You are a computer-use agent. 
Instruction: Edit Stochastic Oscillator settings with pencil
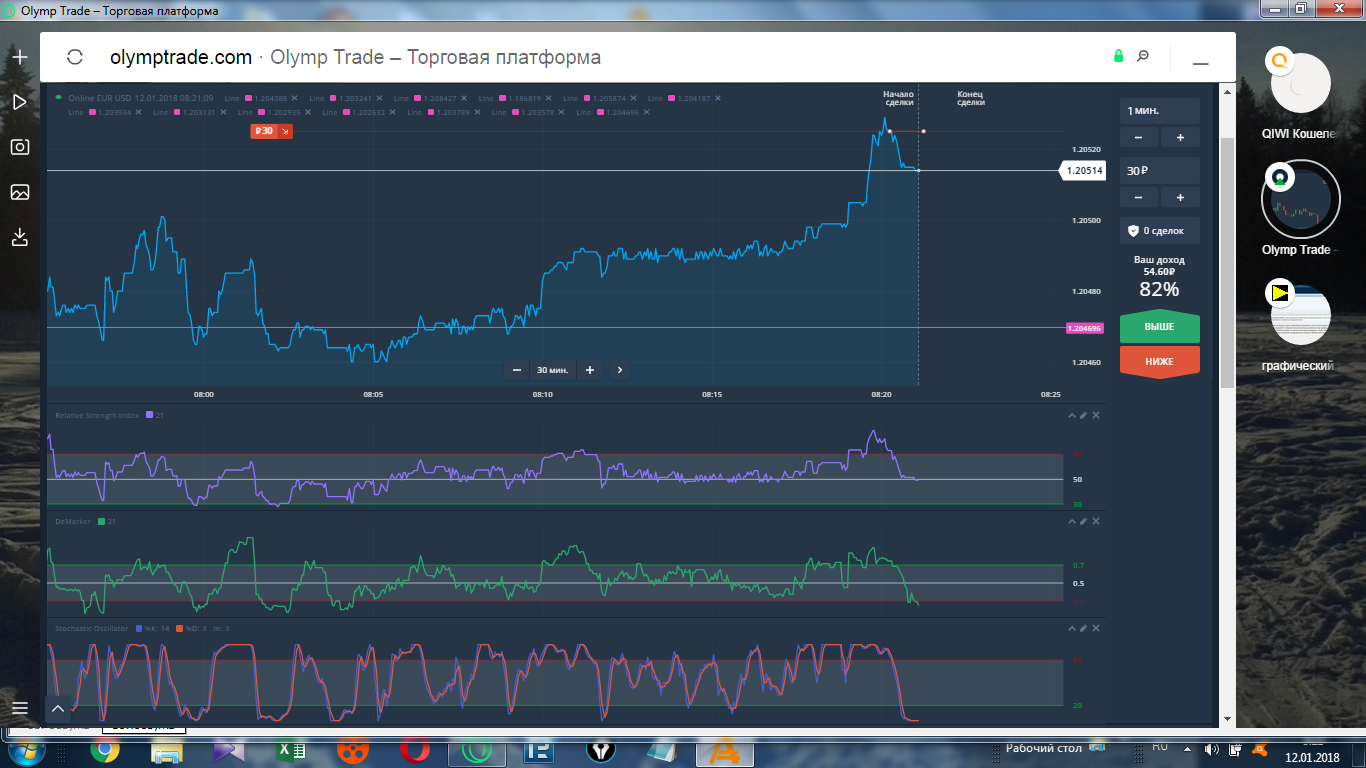pyautogui.click(x=1083, y=628)
